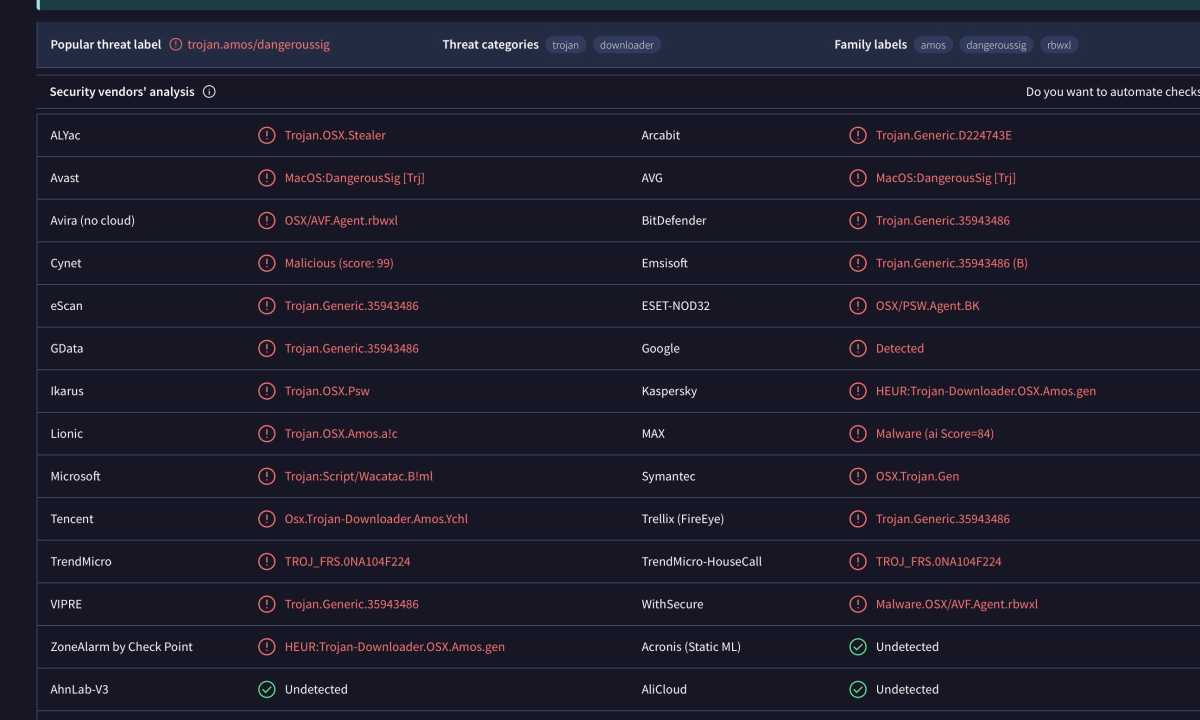Click the BitDefender detection alert icon
This screenshot has height=720, width=1200.
(858, 221)
